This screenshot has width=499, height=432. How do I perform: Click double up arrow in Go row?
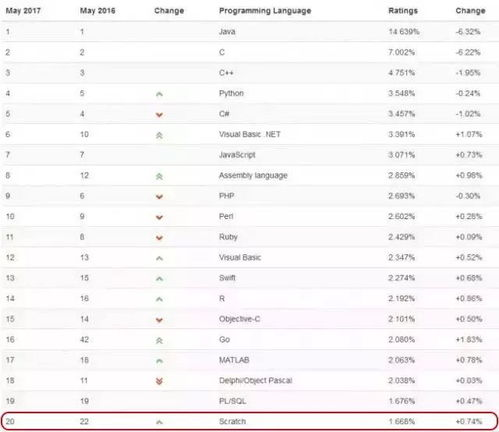tap(159, 340)
